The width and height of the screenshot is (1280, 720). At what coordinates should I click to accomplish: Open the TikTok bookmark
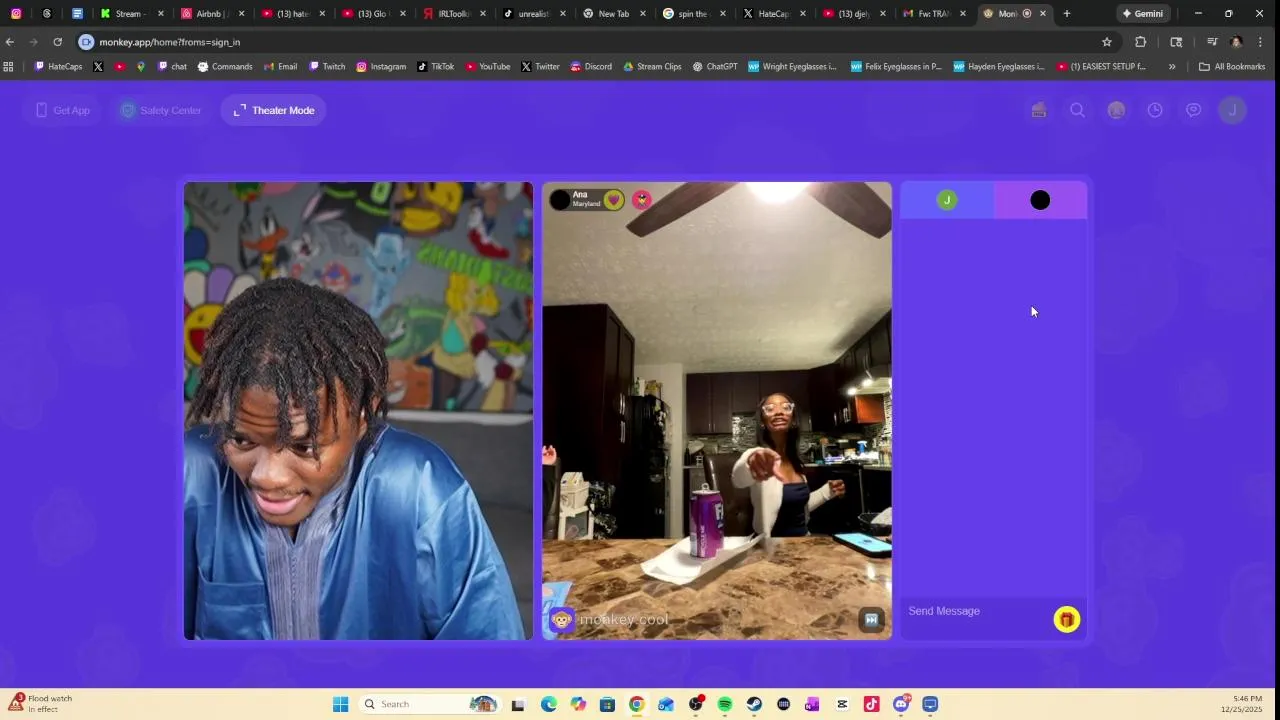pos(436,67)
